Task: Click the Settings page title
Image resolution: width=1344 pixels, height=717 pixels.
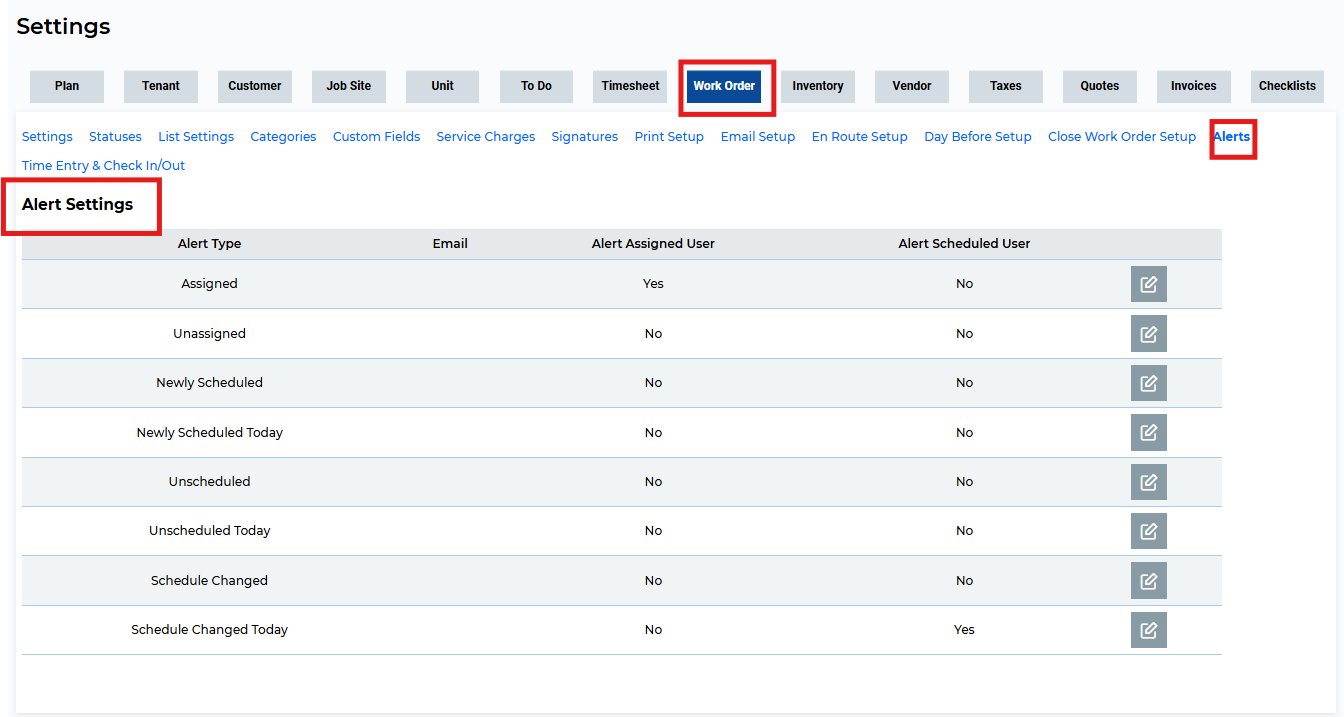Action: pos(63,27)
